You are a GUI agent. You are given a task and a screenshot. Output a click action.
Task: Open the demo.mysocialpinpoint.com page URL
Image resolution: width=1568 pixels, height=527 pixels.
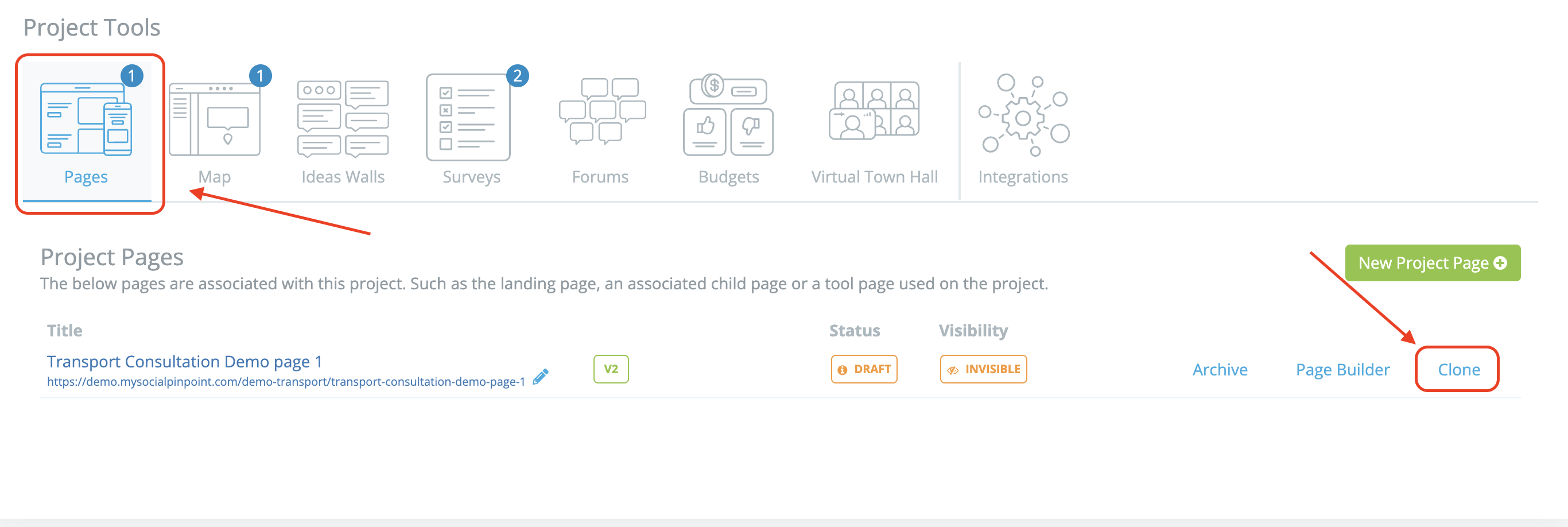click(285, 382)
